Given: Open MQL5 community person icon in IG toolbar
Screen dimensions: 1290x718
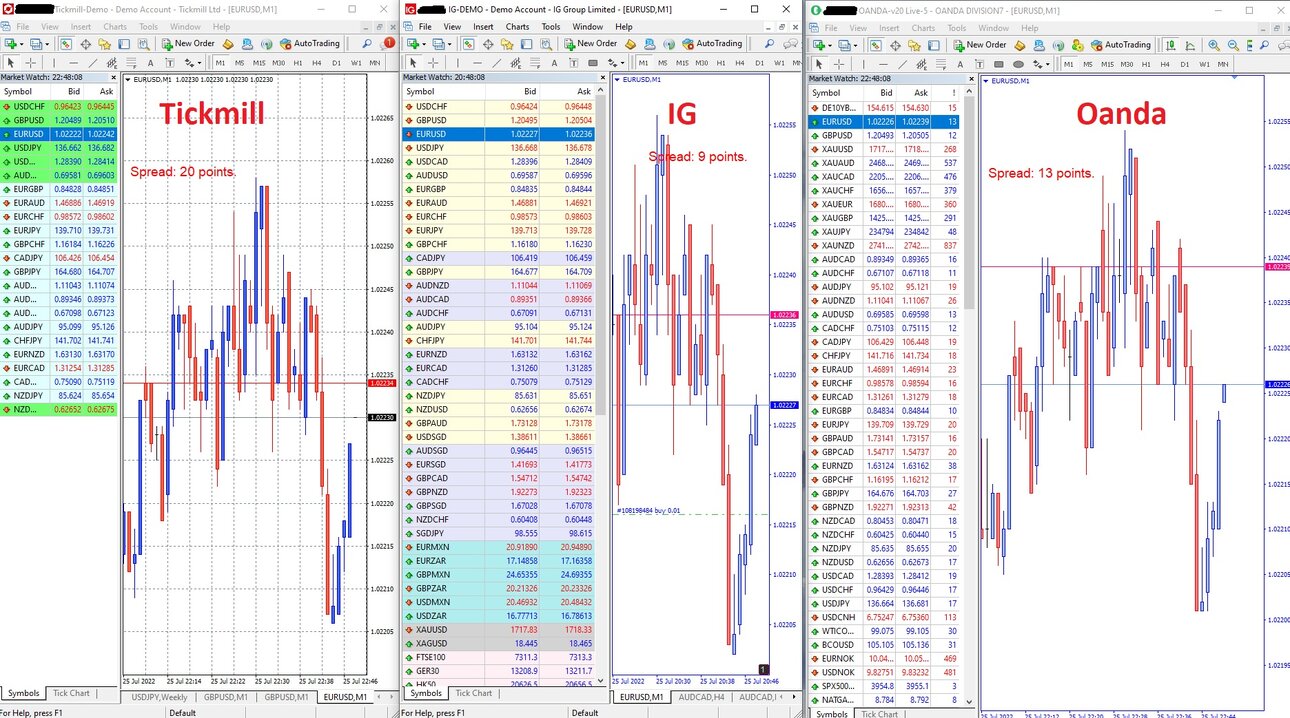Looking at the screenshot, I should coord(650,43).
